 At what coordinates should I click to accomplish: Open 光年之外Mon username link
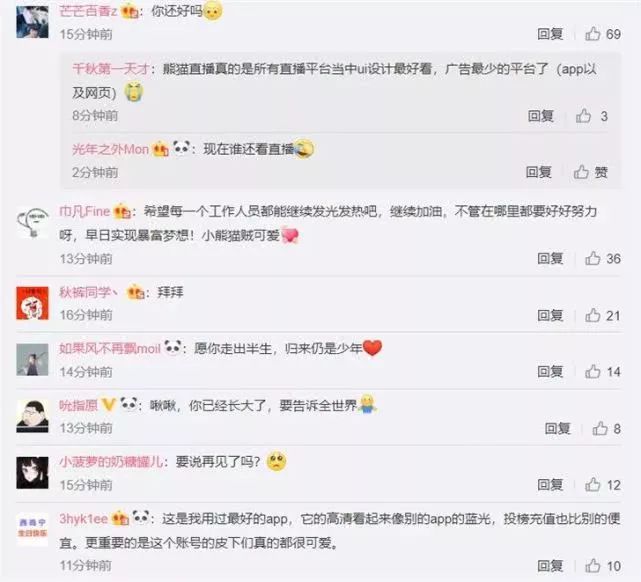[x=110, y=150]
